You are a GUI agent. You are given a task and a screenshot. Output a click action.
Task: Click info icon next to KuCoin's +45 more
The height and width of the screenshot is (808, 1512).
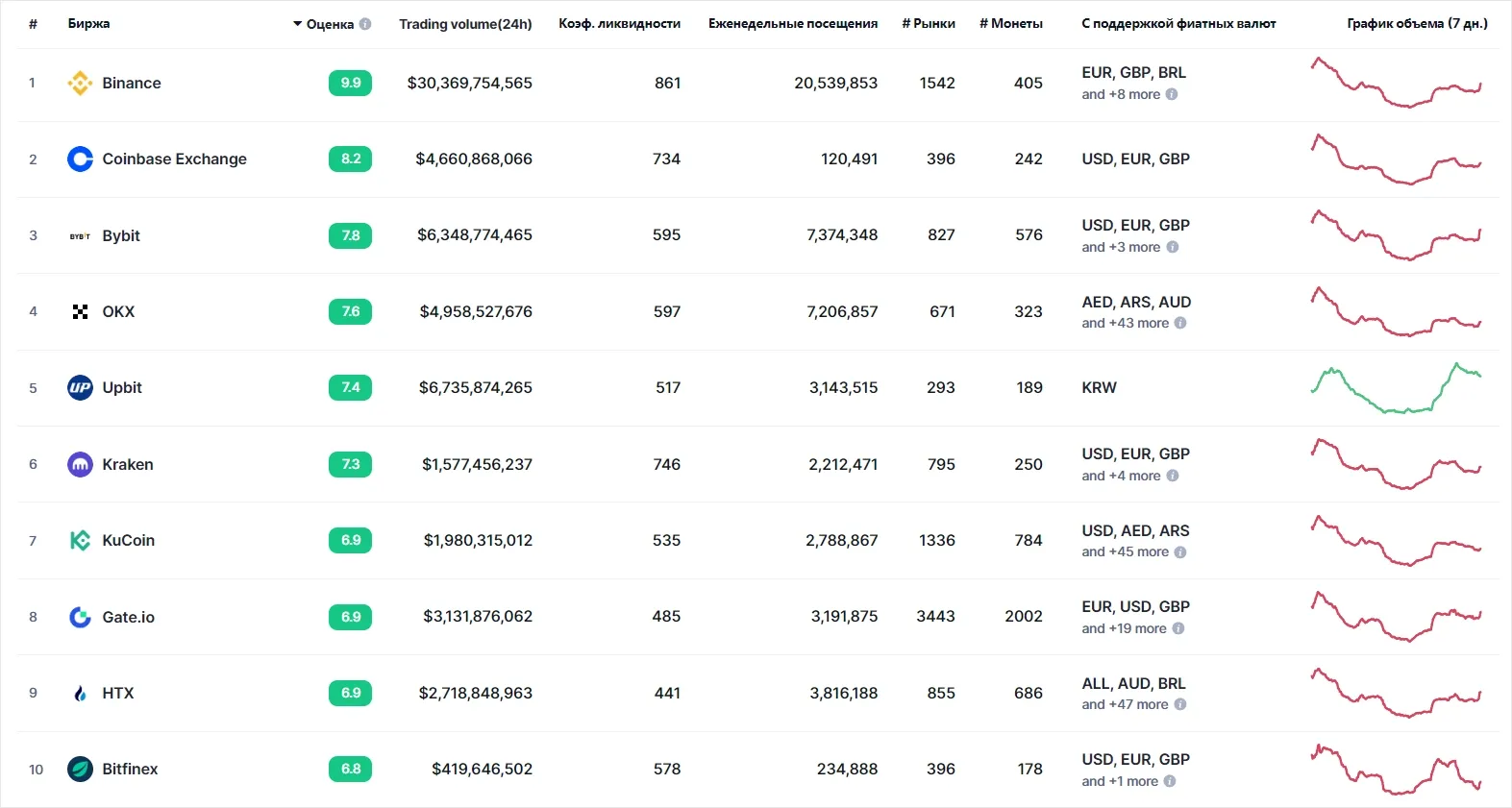coord(1180,551)
